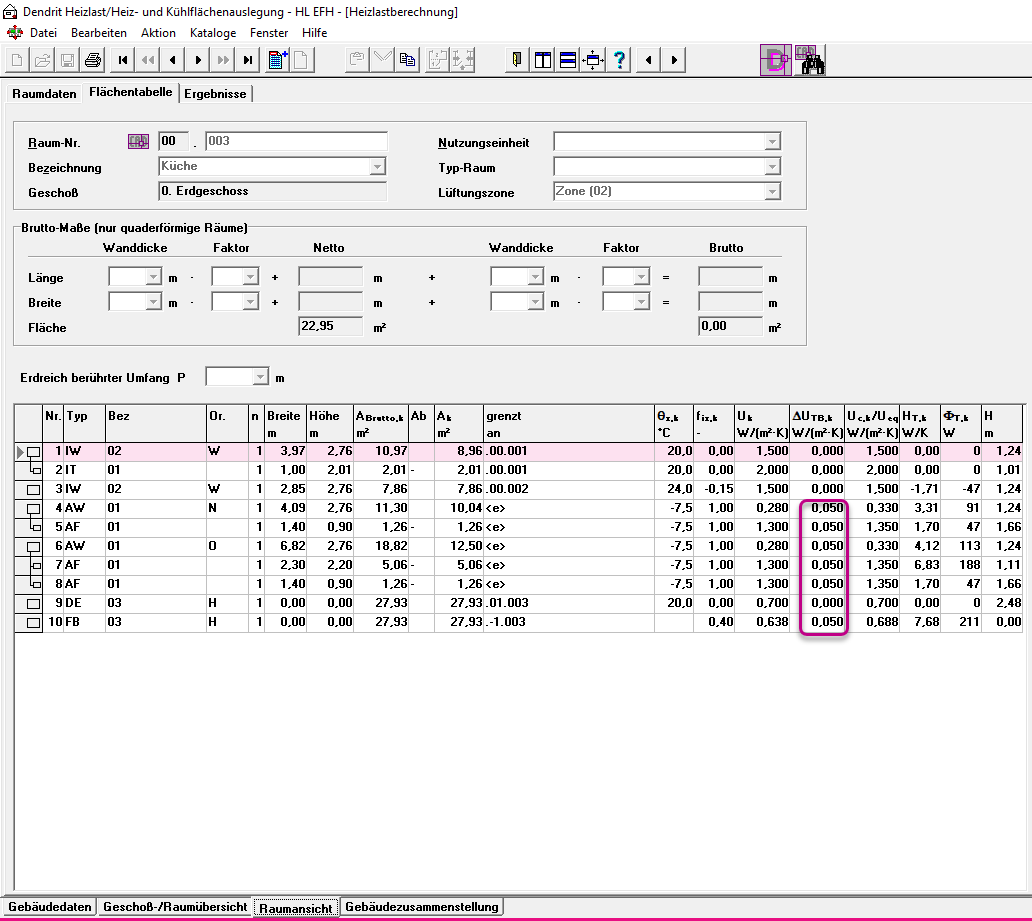Screen dimensions: 1032x921
Task: Select the Flächentabelle tab
Action: pos(130,92)
